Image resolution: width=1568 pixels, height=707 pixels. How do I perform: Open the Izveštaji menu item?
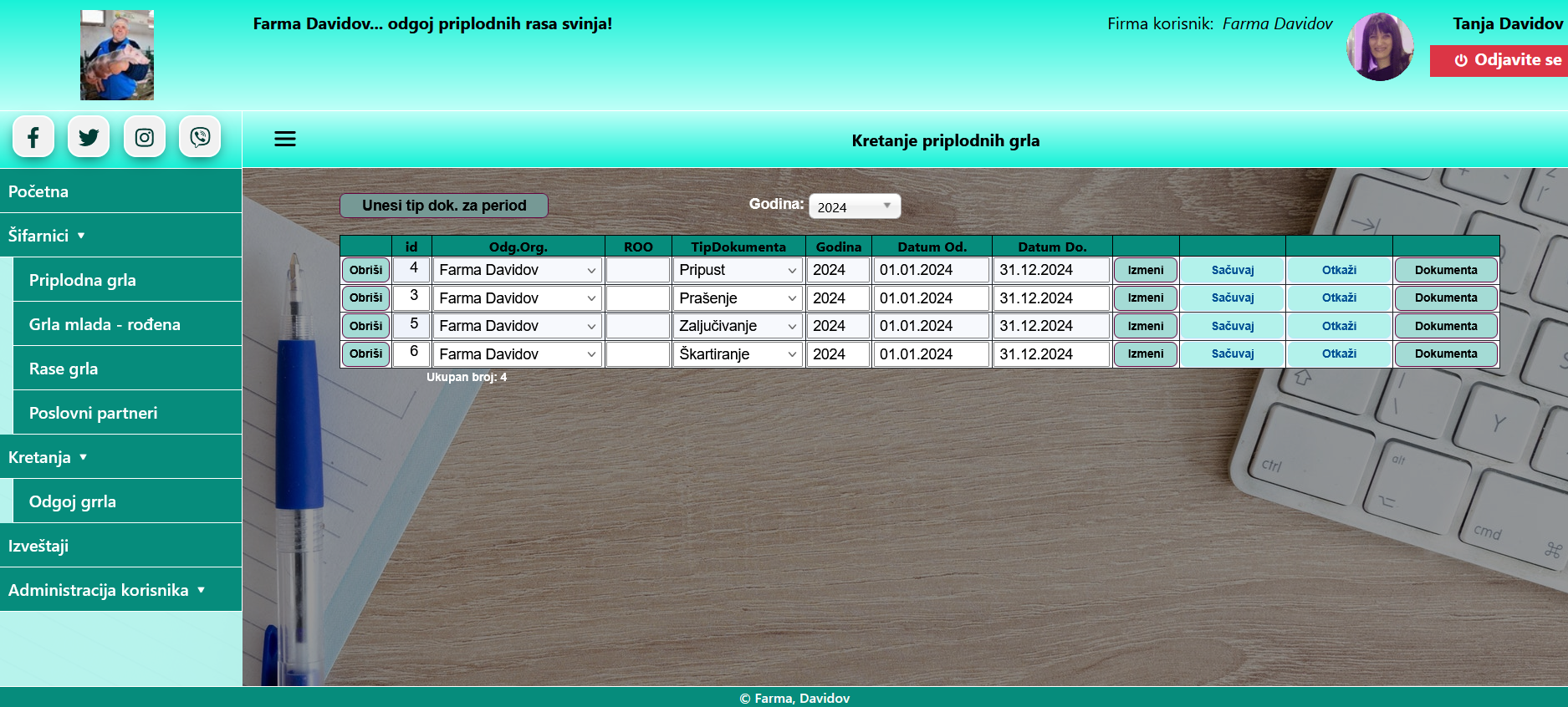[38, 546]
